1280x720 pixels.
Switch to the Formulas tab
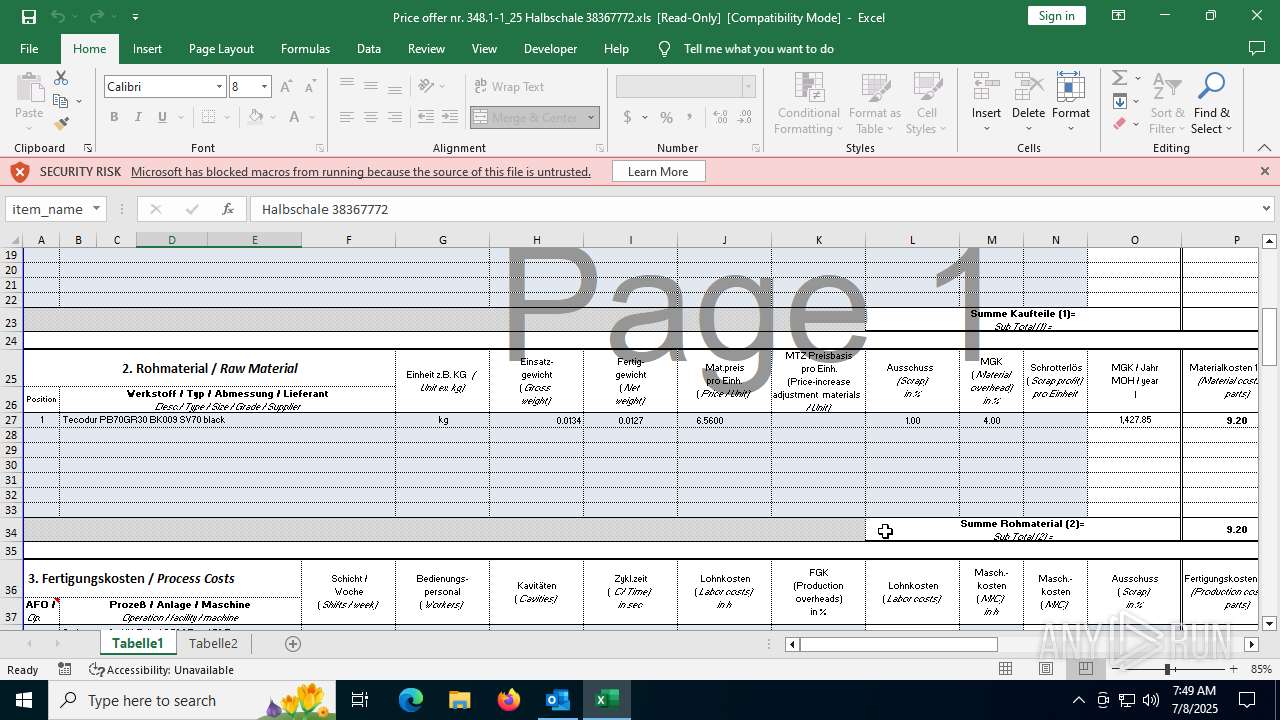point(305,49)
